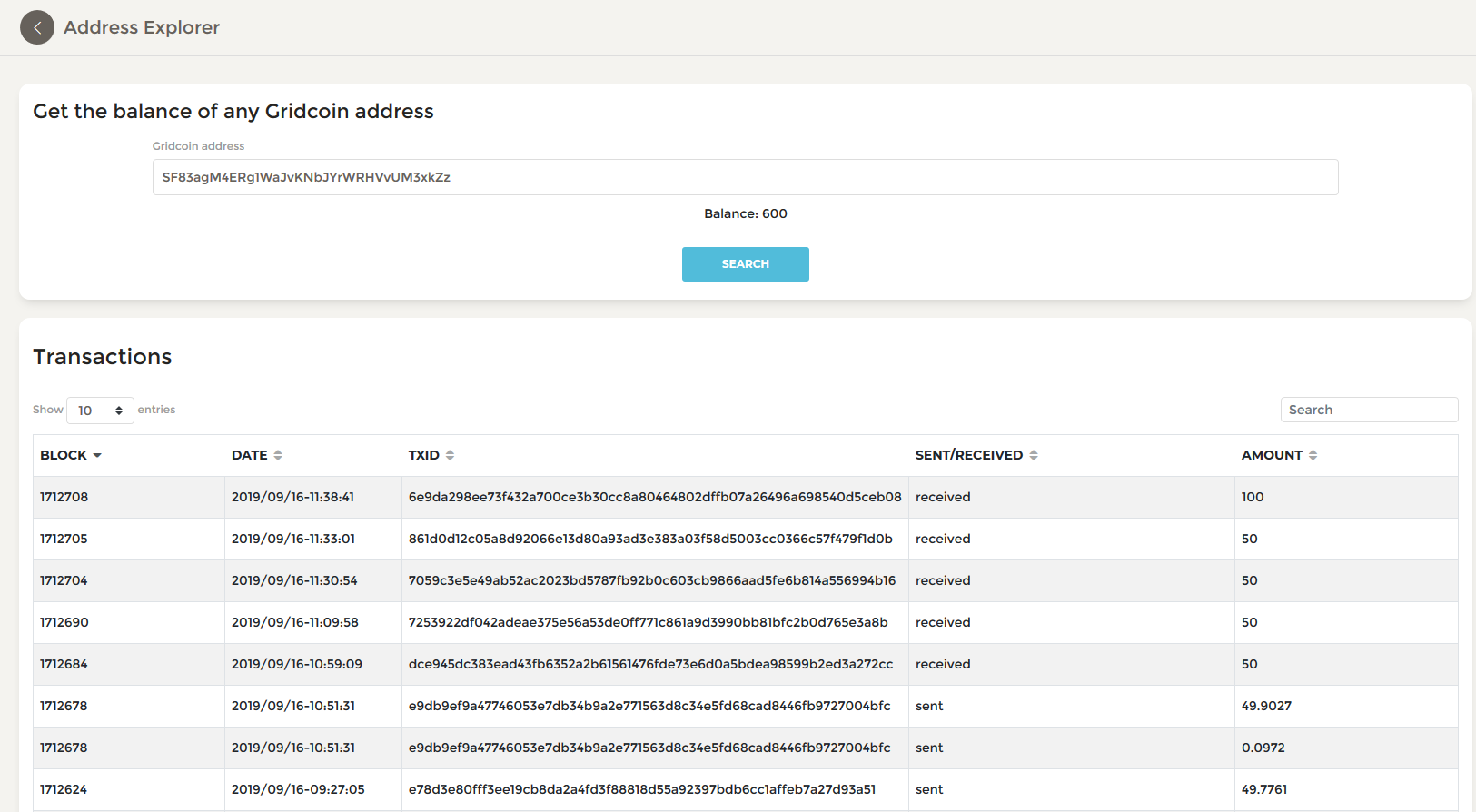The height and width of the screenshot is (812, 1476).
Task: Go back using the arrow button
Action: 37,27
